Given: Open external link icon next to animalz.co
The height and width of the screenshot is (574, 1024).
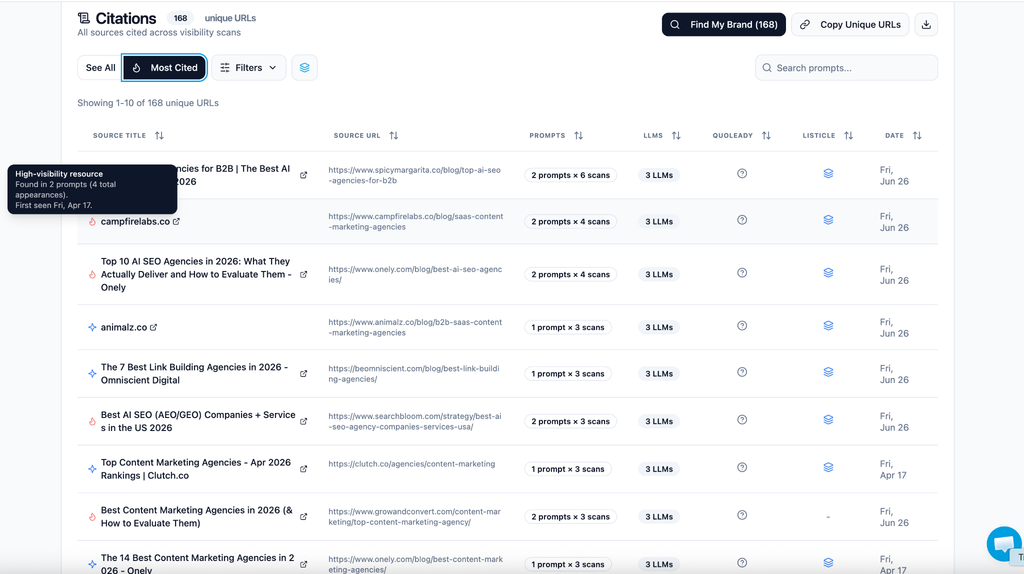Looking at the screenshot, I should [153, 327].
